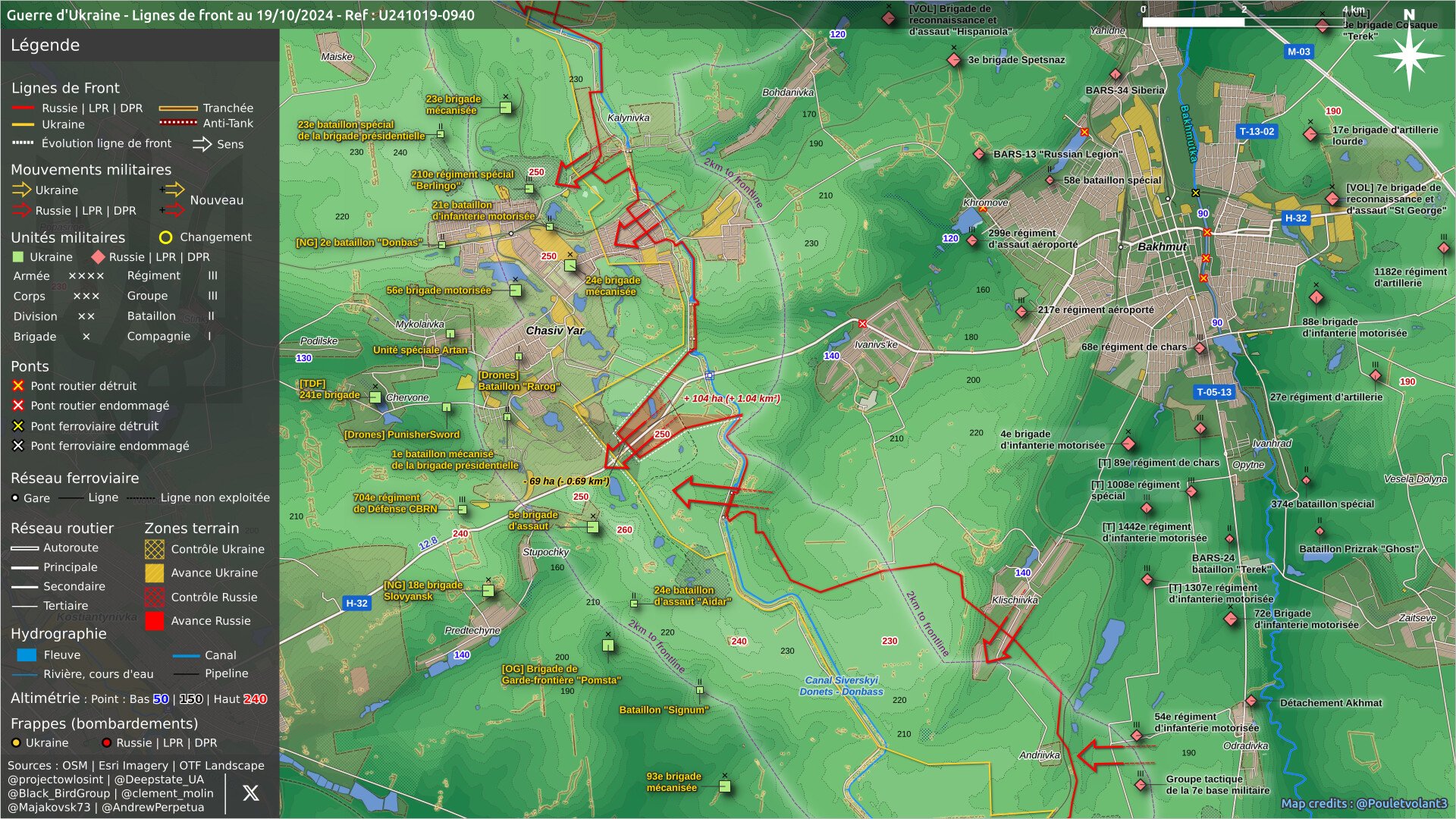Click the @AndrewPerpetua source credit
Image resolution: width=1456 pixels, height=819 pixels.
point(152,808)
